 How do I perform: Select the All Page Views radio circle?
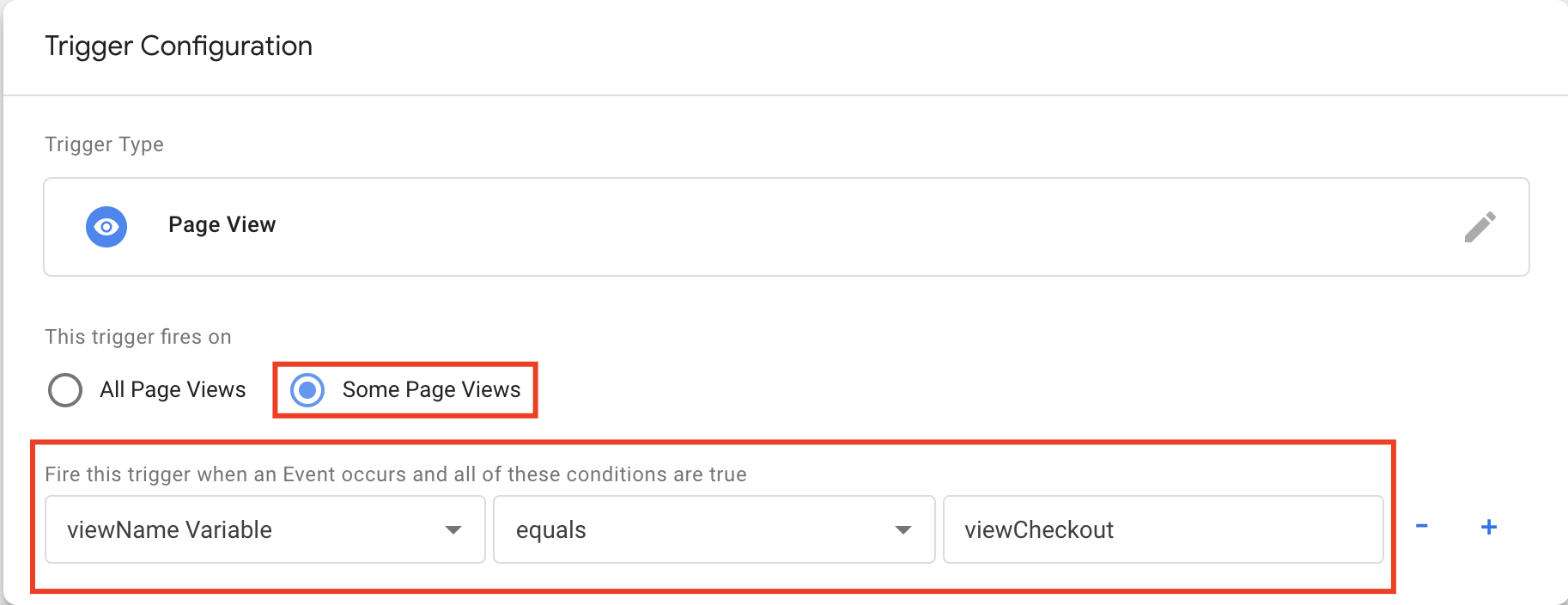click(65, 390)
